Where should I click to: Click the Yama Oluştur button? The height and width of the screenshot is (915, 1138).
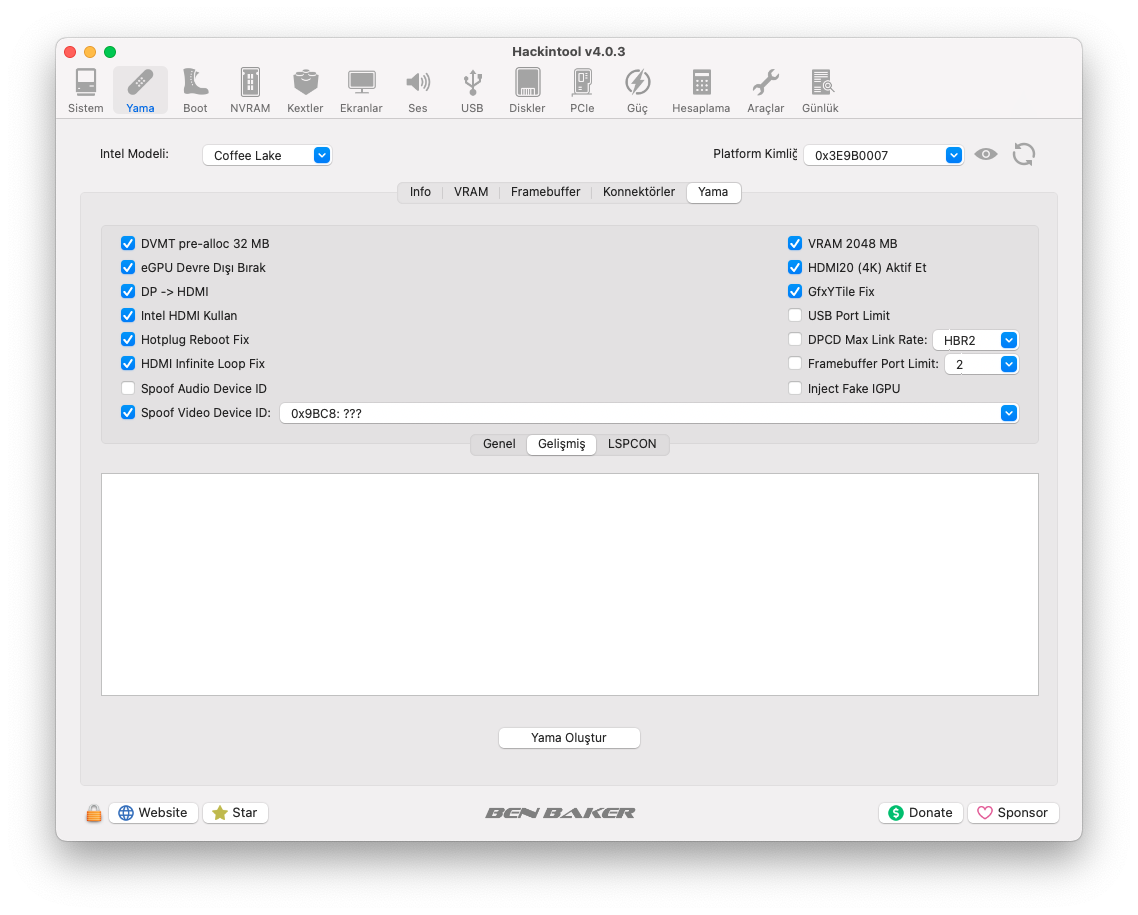(569, 738)
